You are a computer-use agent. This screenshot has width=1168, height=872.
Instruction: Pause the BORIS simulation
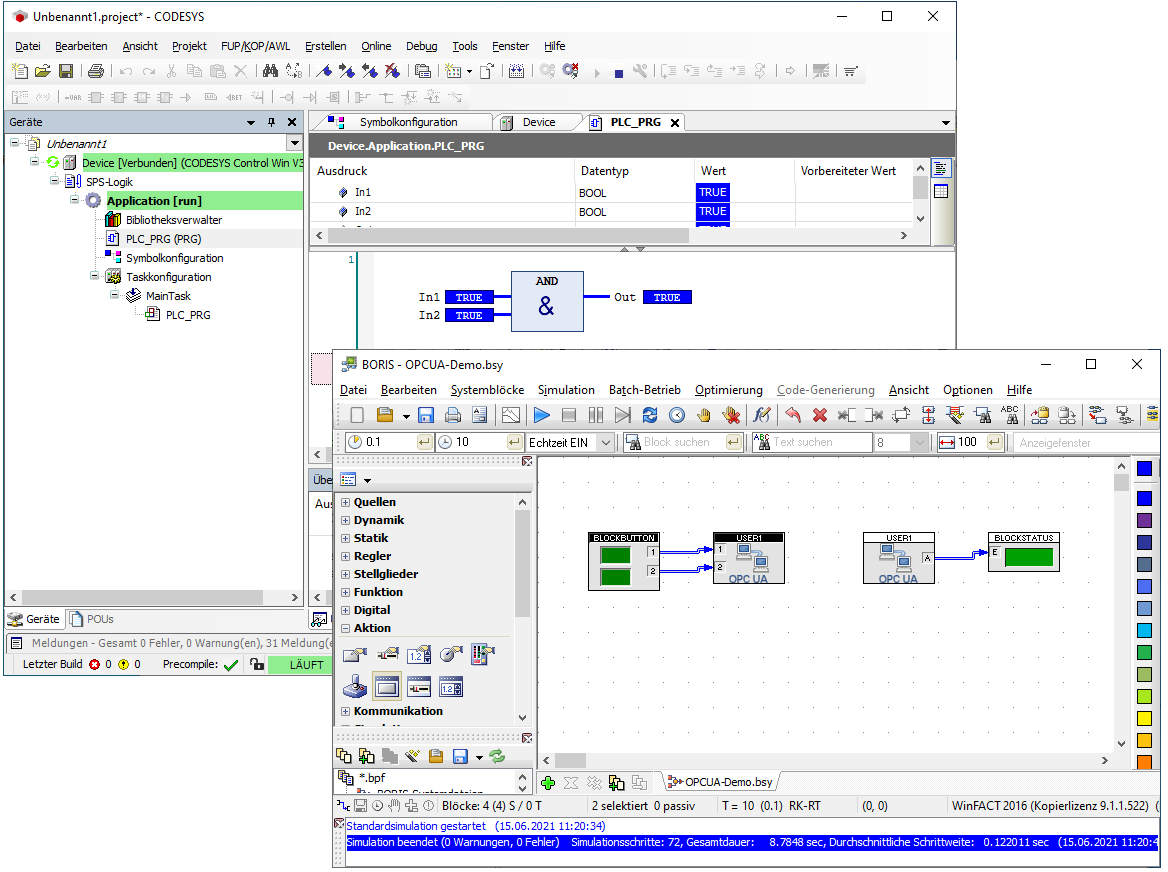595,415
